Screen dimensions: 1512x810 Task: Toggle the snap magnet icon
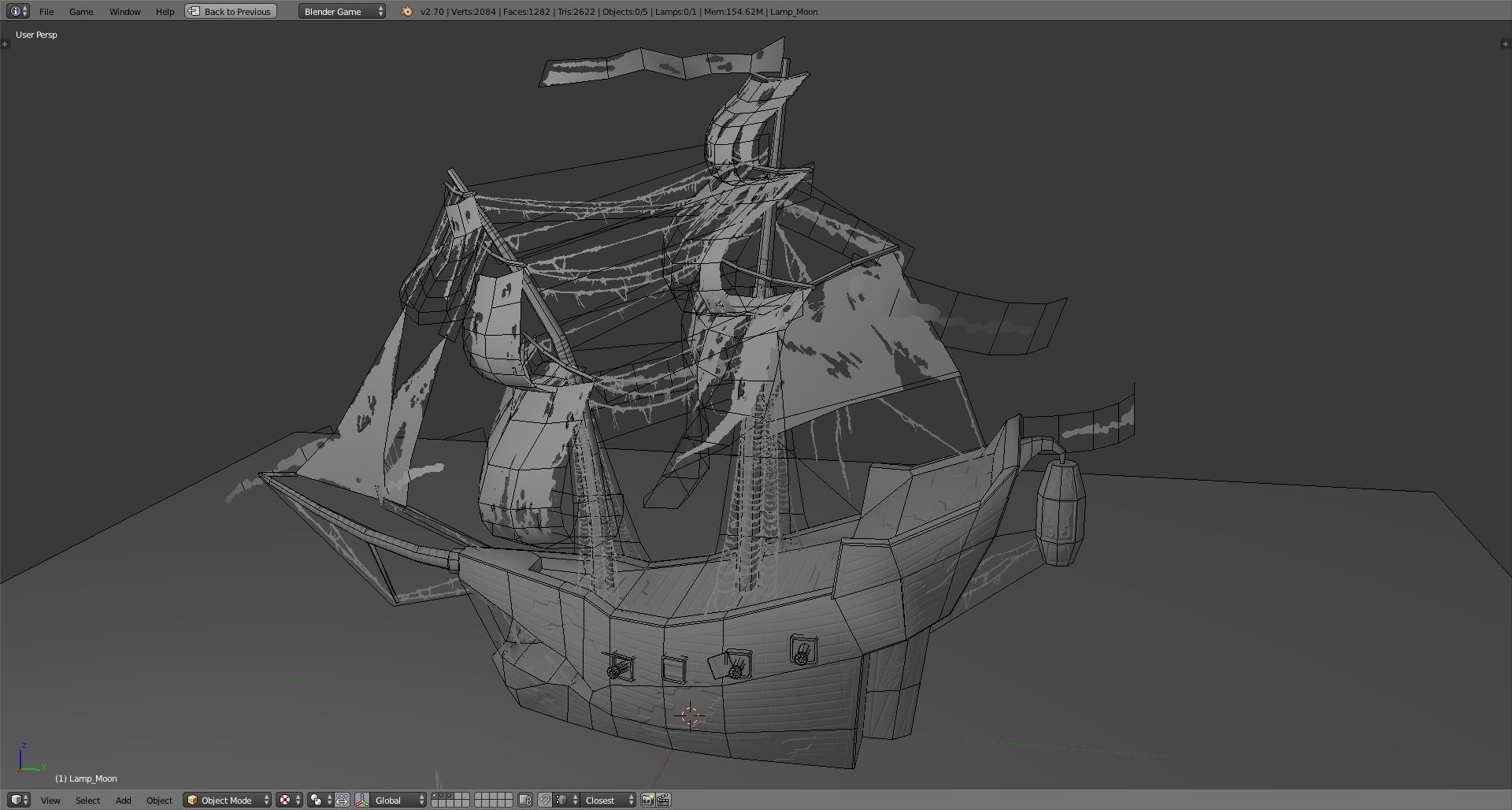tap(544, 800)
